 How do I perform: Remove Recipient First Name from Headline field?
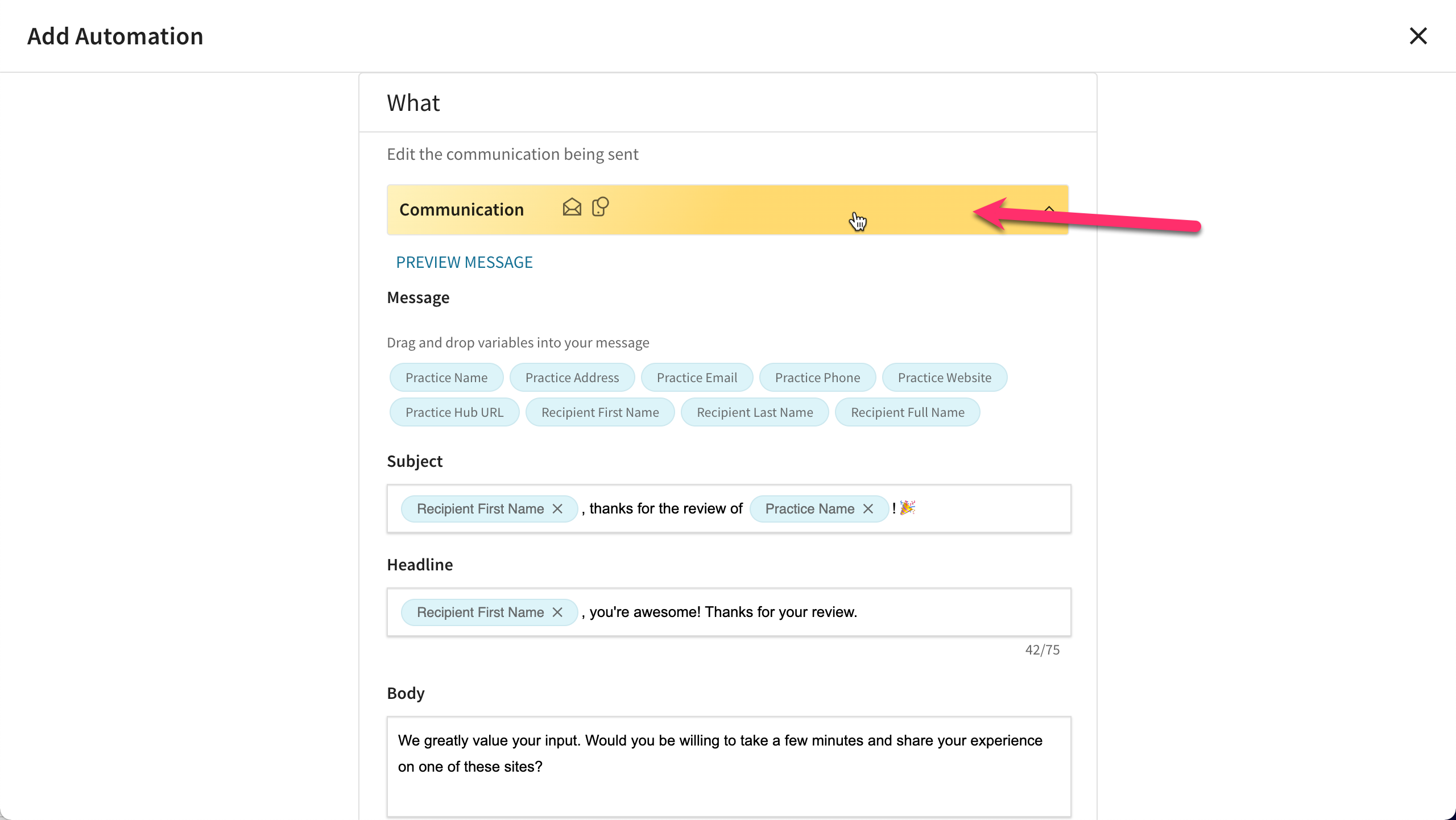(557, 612)
